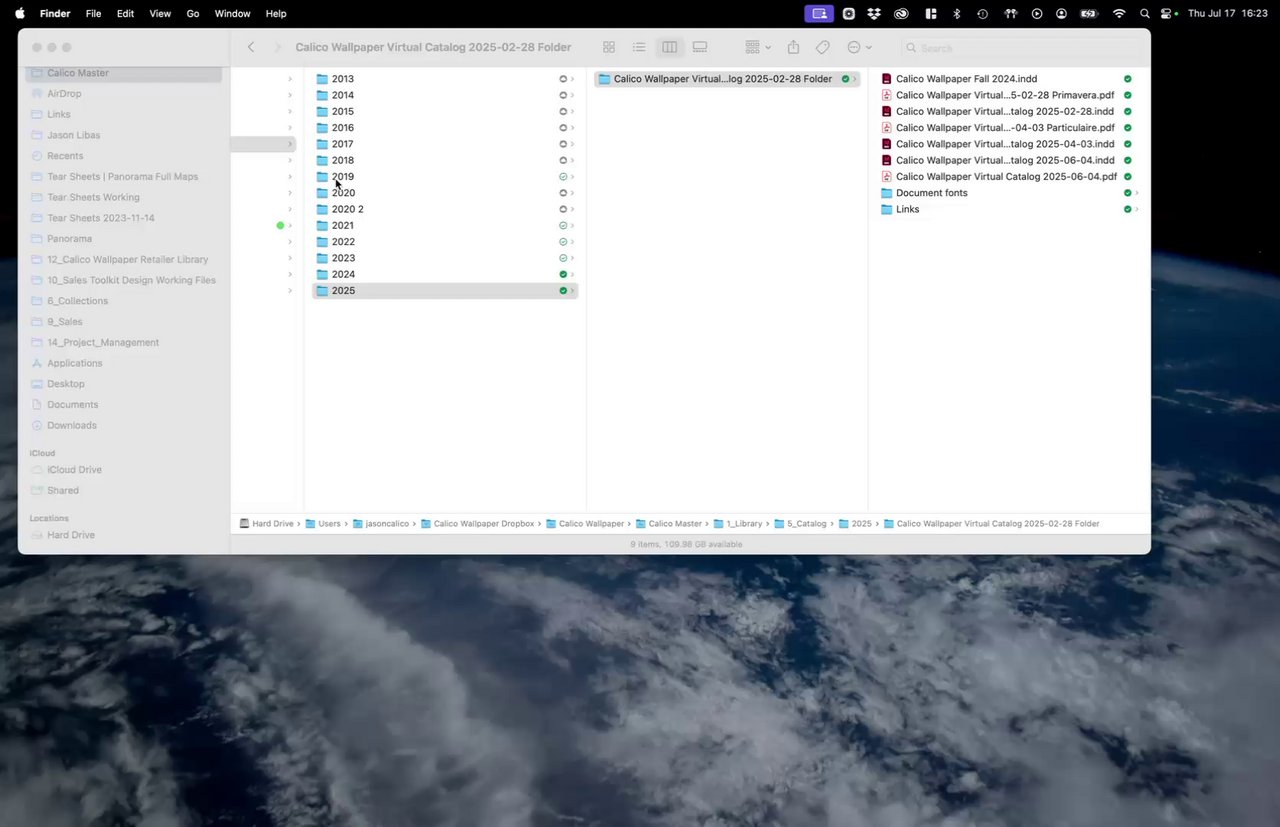This screenshot has height=827, width=1280.
Task: Click the AirPods menu bar icon
Action: coord(1010,13)
